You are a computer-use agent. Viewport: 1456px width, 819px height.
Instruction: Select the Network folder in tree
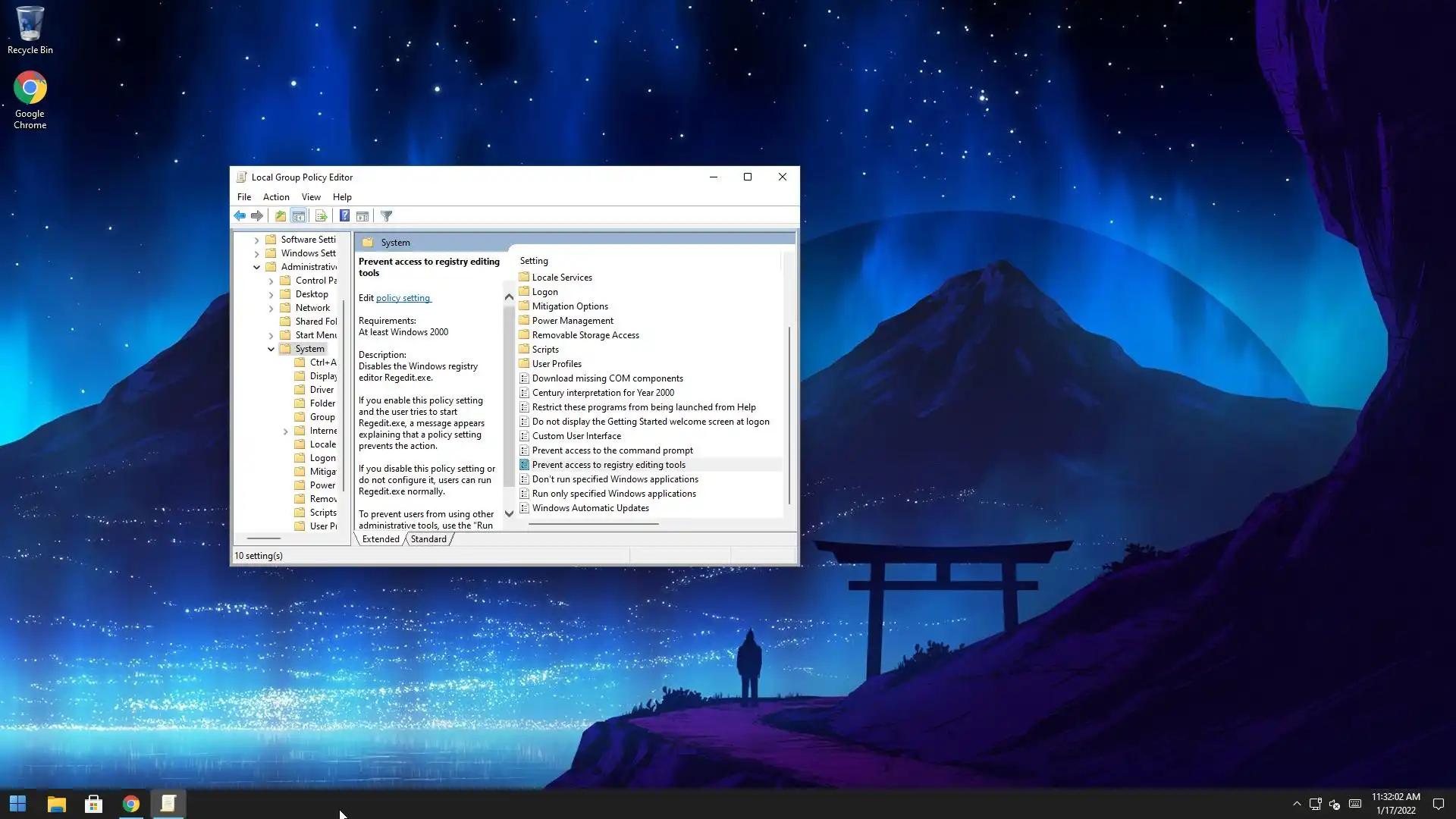click(x=312, y=308)
